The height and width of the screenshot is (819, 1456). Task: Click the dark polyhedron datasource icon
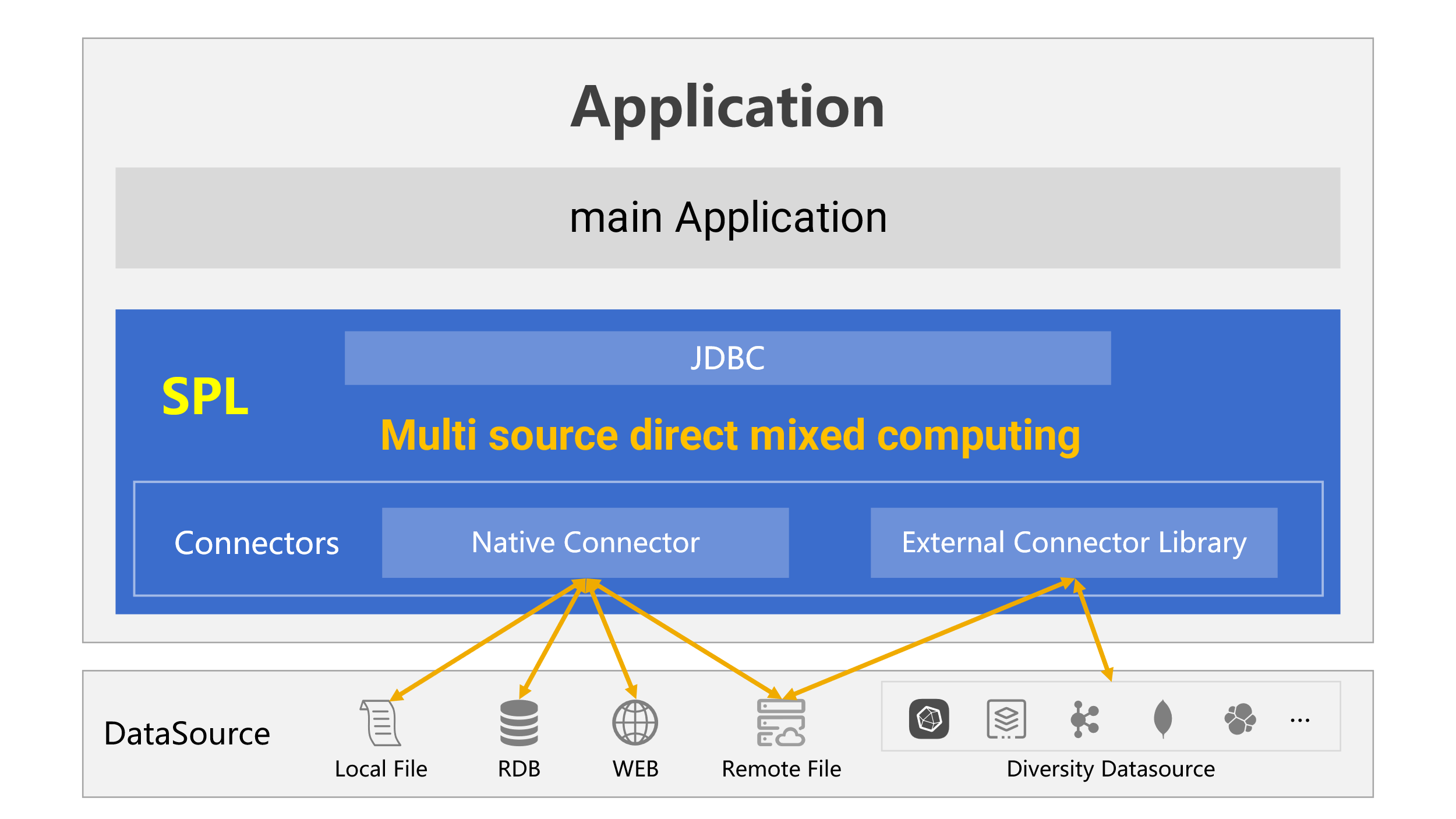tap(929, 719)
